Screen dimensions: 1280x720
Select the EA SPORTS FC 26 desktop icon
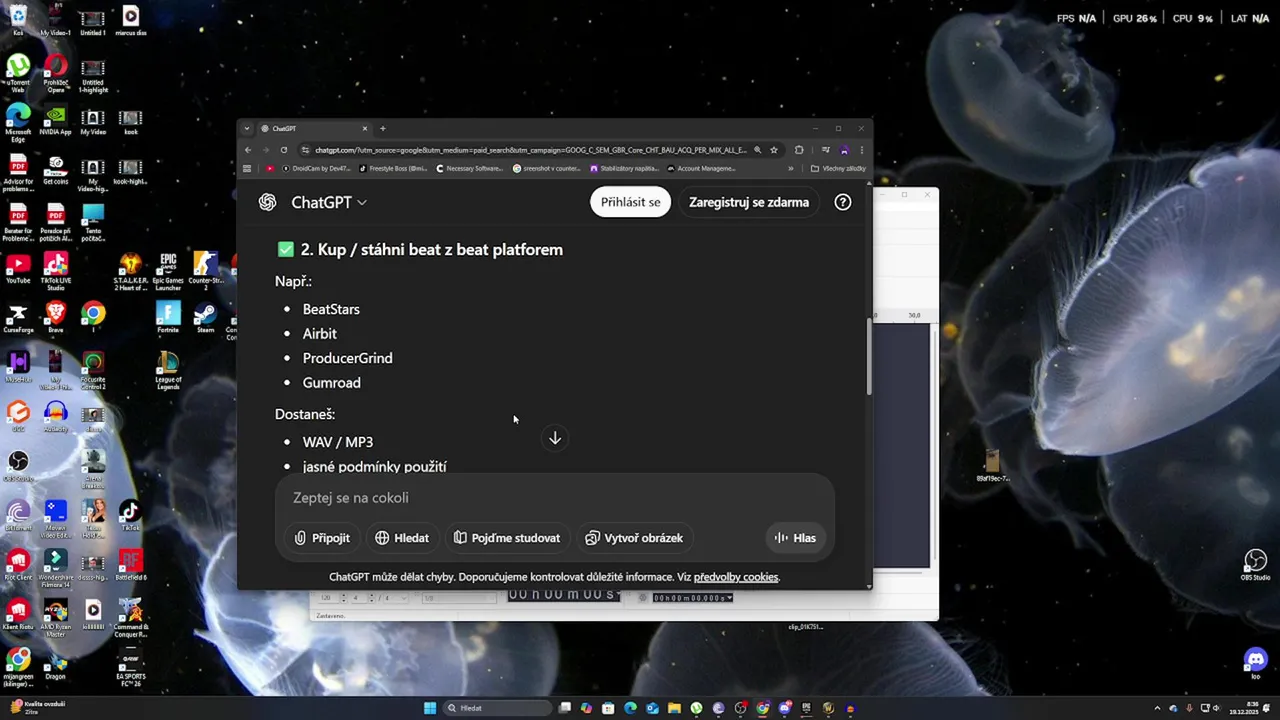click(x=131, y=668)
